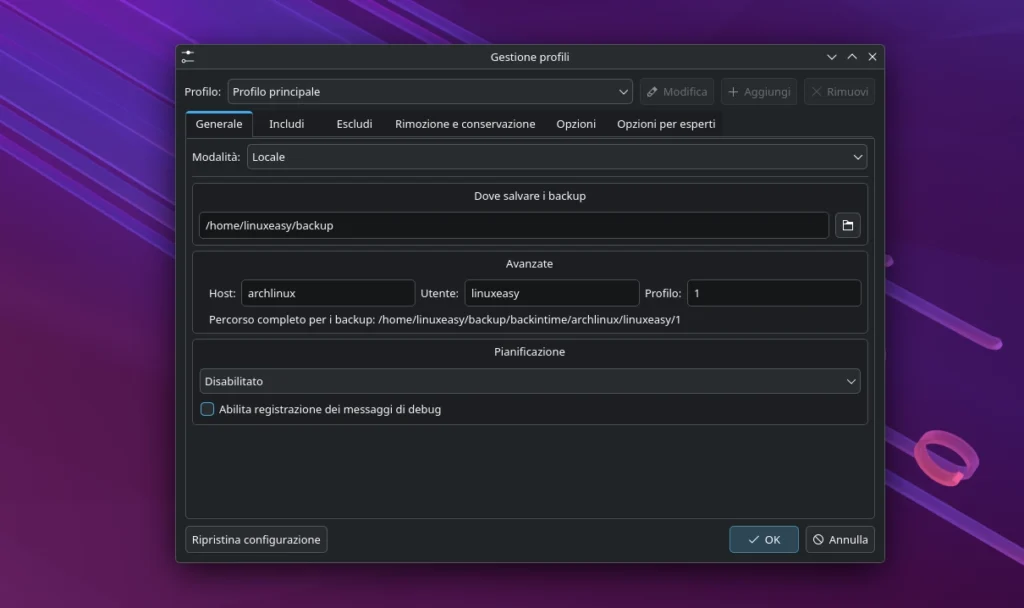Open folder browser for backup destination
Image resolution: width=1024 pixels, height=608 pixels.
point(847,225)
